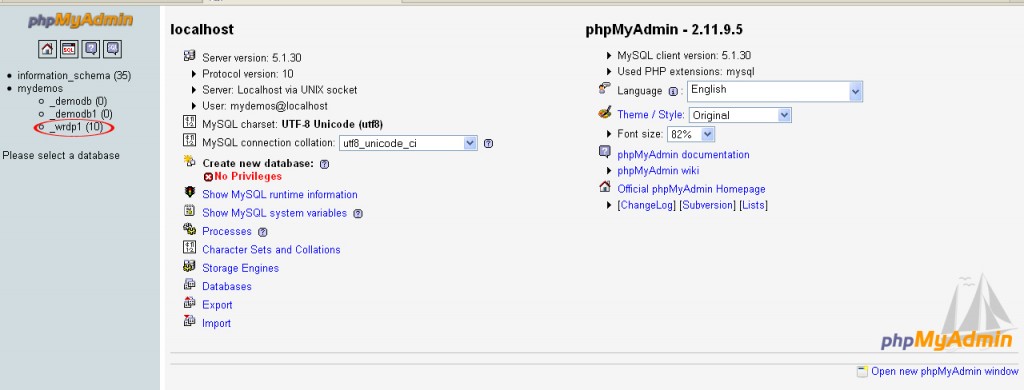Viewport: 1024px width, 390px height.
Task: Select the mydemos database group
Action: (x=40, y=88)
